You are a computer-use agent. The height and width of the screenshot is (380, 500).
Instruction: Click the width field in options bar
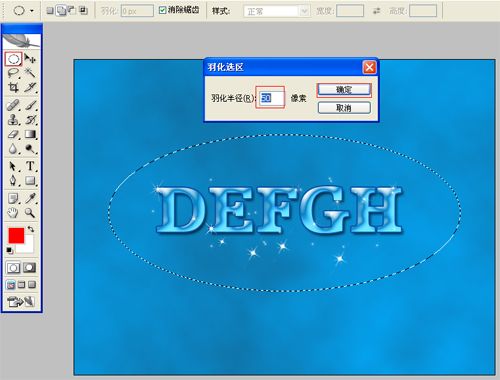tap(350, 11)
